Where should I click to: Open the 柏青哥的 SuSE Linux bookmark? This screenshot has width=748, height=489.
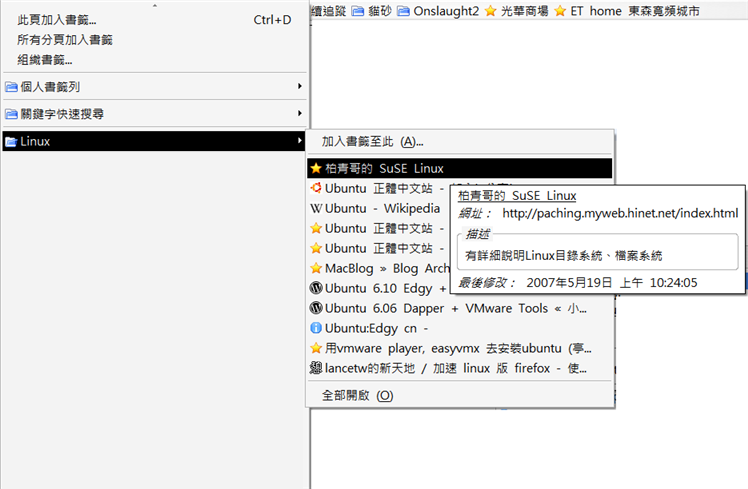(x=459, y=168)
